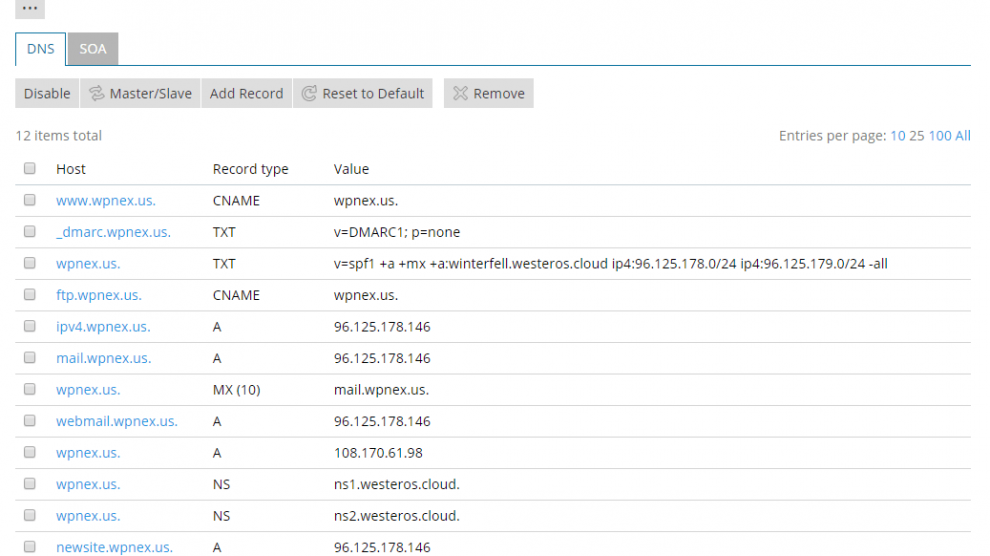Open the ipv4.wpnex.us. host record
The height and width of the screenshot is (556, 990).
click(103, 326)
